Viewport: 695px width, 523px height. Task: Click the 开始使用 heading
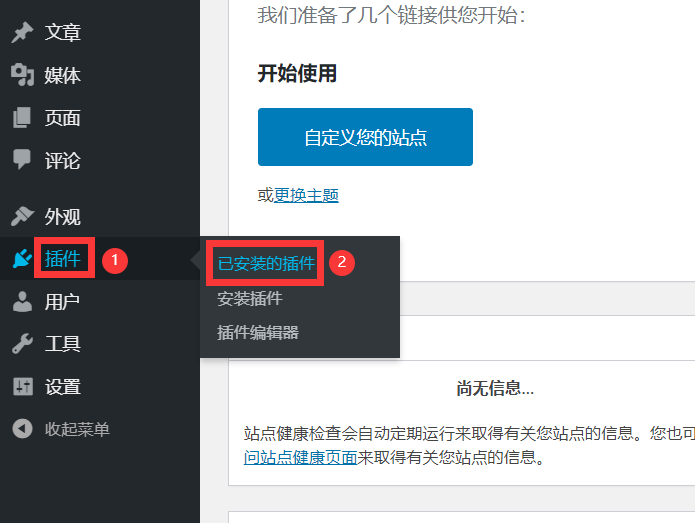(297, 73)
